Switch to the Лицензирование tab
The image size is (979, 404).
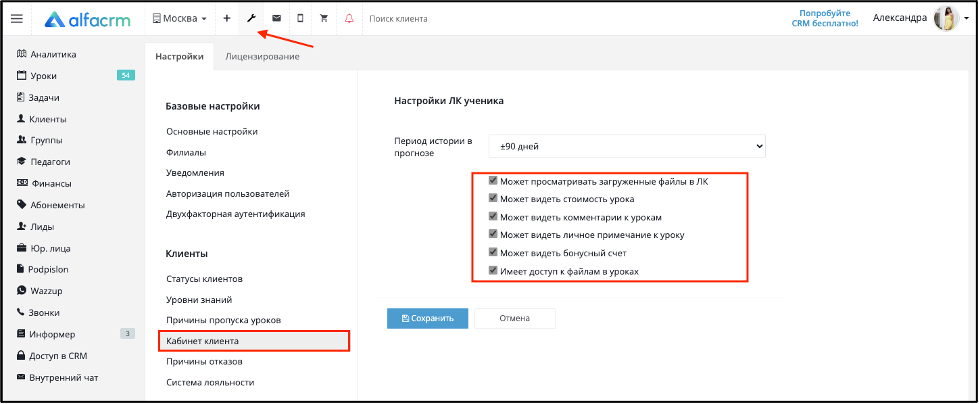click(x=262, y=57)
